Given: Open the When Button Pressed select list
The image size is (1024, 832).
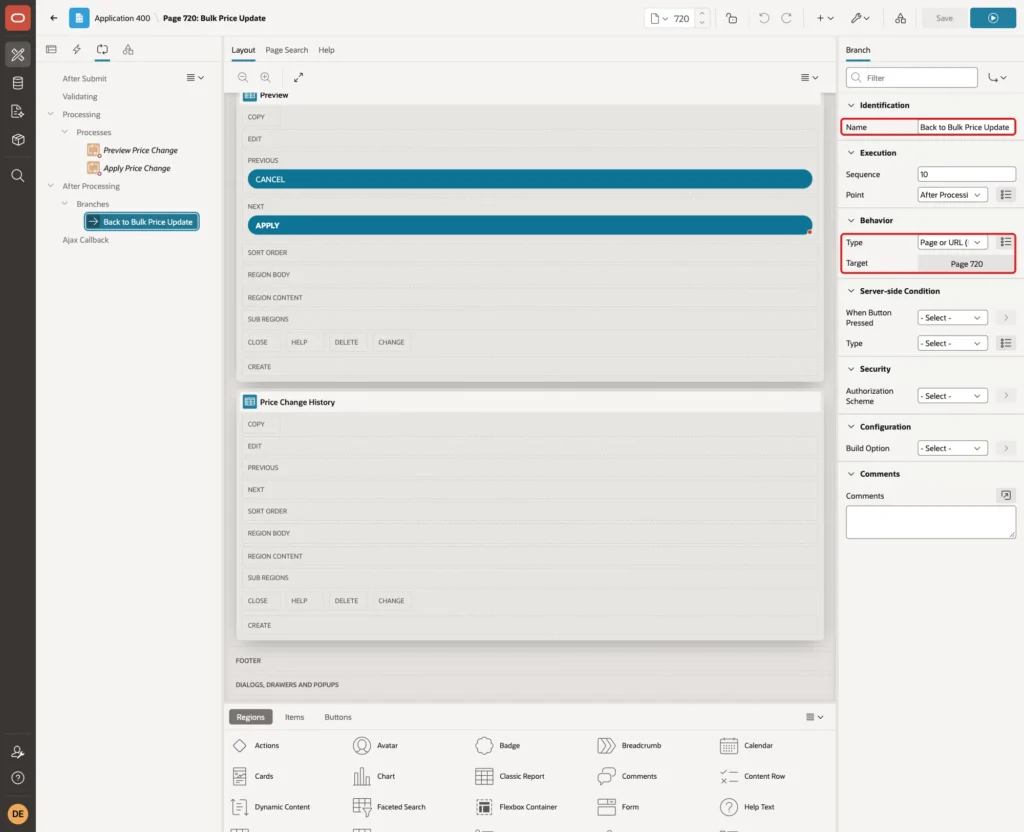Looking at the screenshot, I should [x=952, y=317].
